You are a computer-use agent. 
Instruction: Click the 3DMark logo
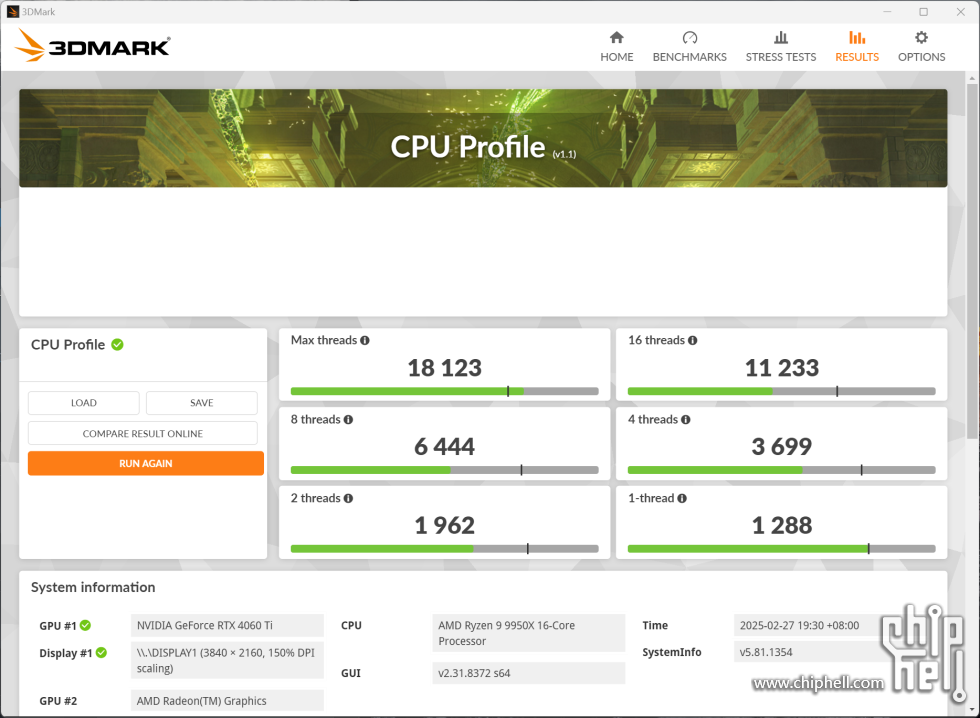coord(92,46)
